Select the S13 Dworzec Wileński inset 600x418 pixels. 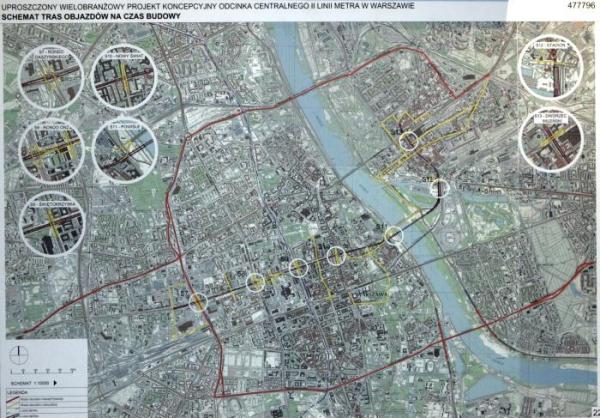tap(551, 139)
